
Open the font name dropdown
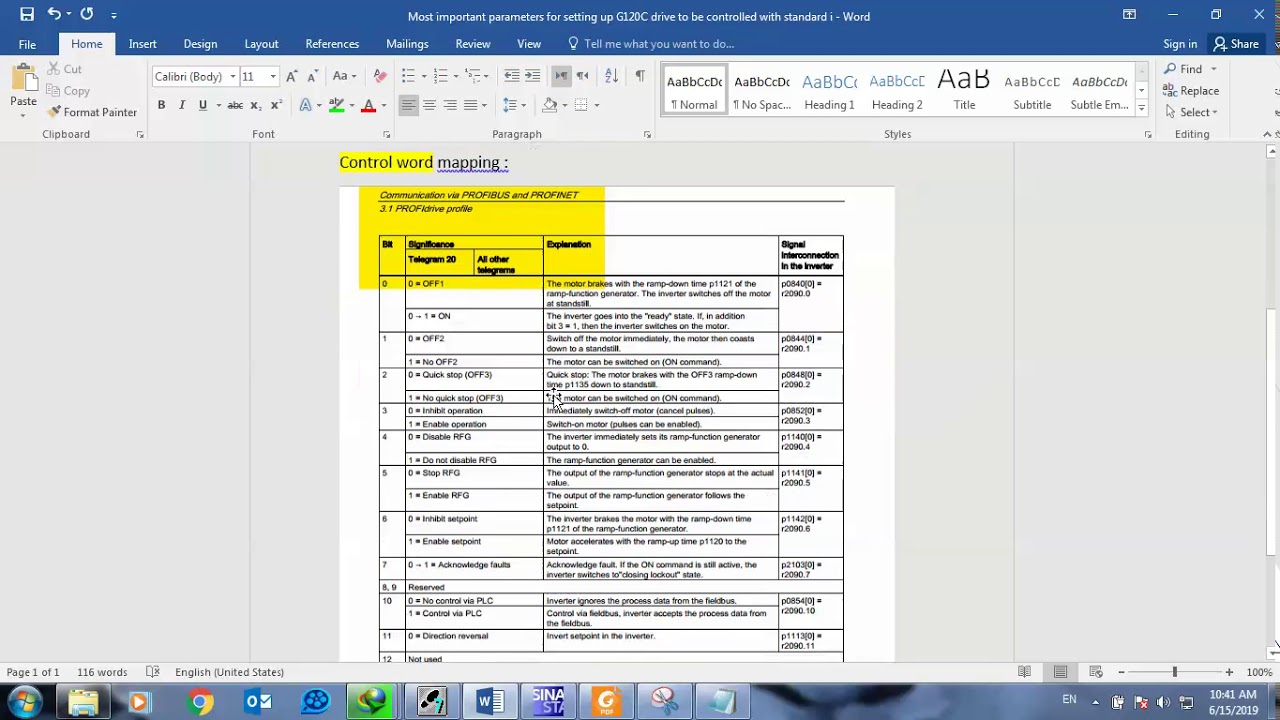click(x=233, y=77)
